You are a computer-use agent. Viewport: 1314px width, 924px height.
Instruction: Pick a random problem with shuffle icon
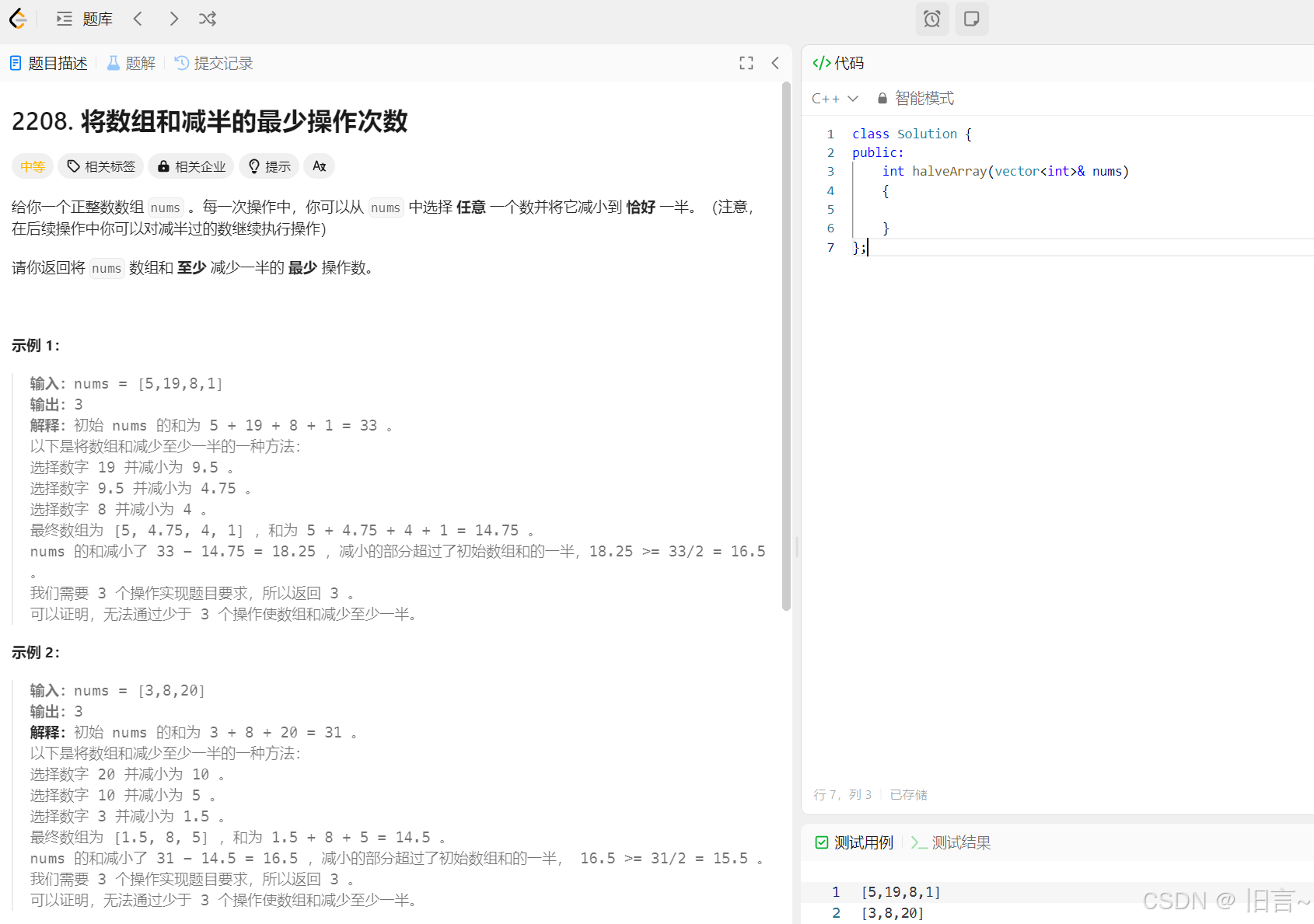click(x=208, y=19)
